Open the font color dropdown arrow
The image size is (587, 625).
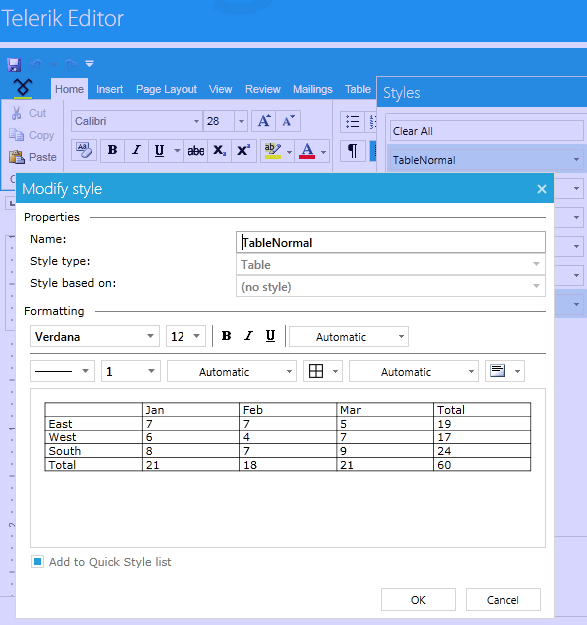coord(324,151)
